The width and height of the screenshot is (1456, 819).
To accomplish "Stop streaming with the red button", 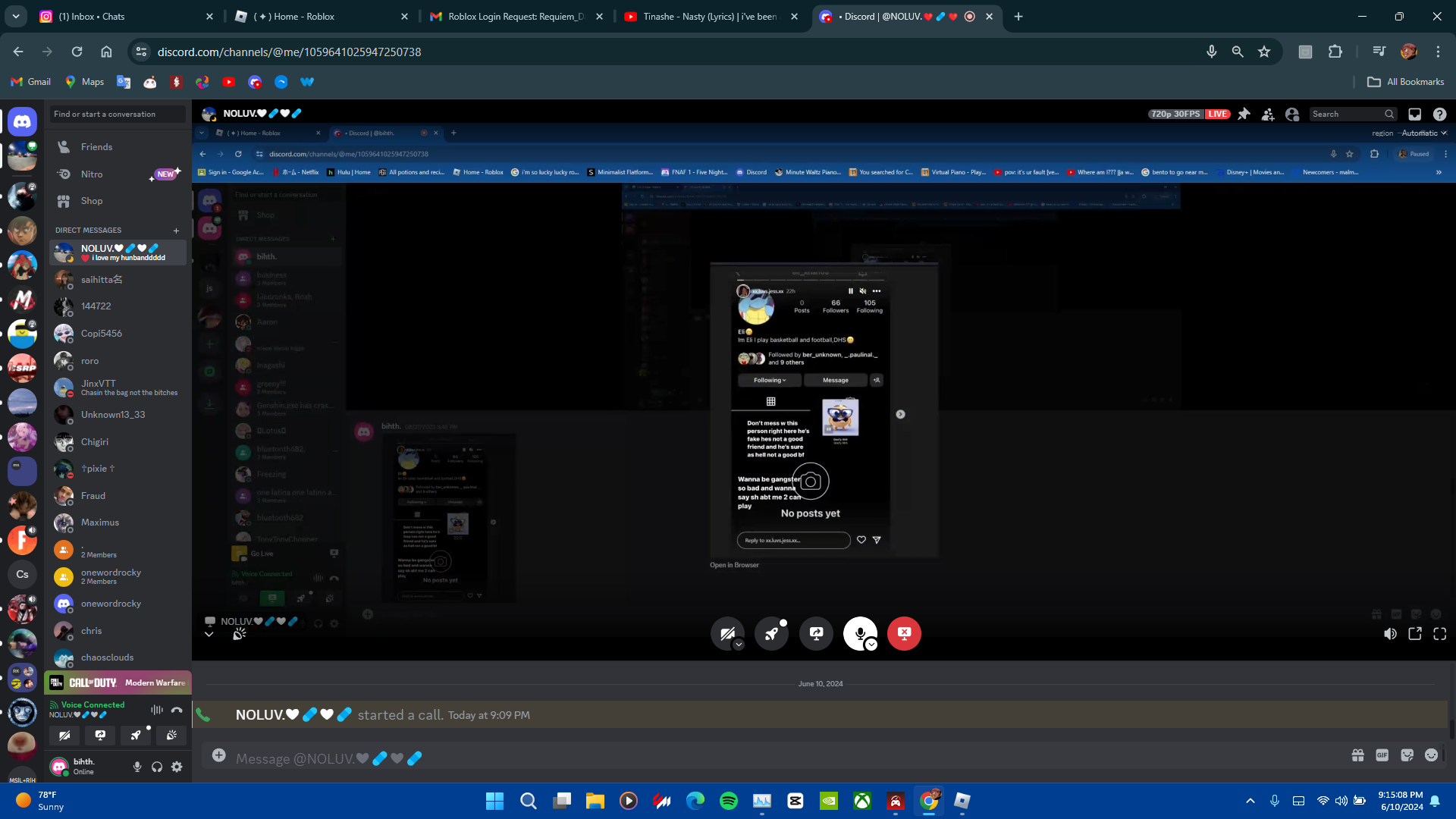I will 904,633.
